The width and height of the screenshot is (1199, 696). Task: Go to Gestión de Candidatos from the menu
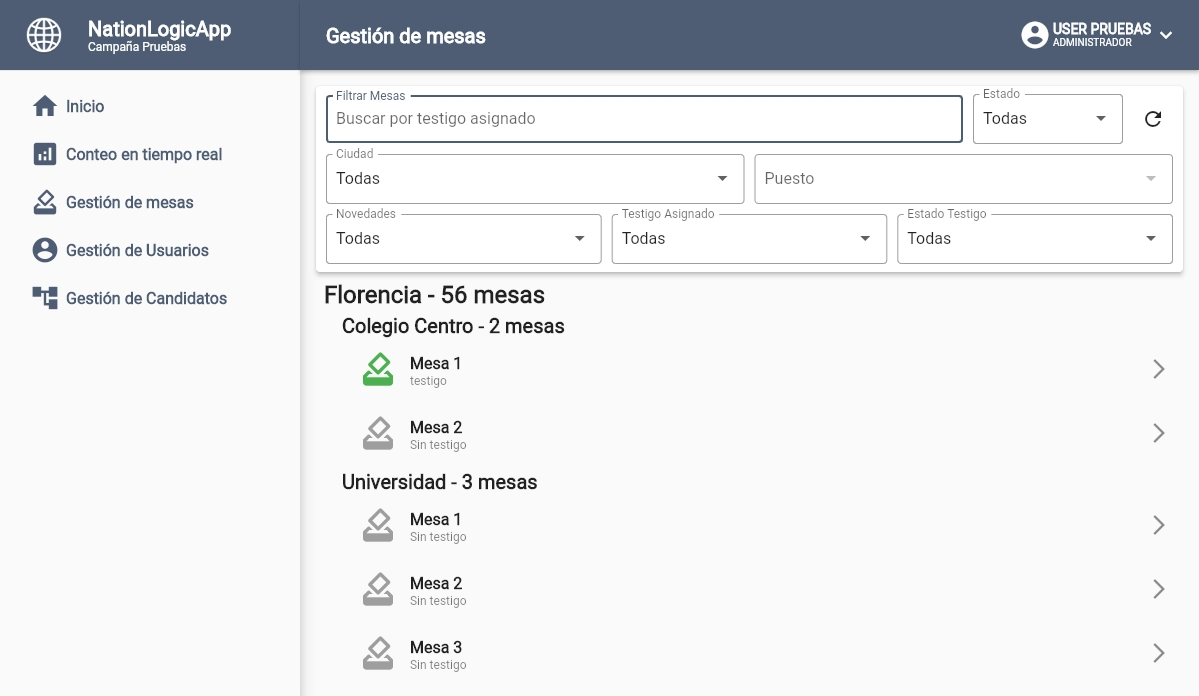[x=147, y=298]
